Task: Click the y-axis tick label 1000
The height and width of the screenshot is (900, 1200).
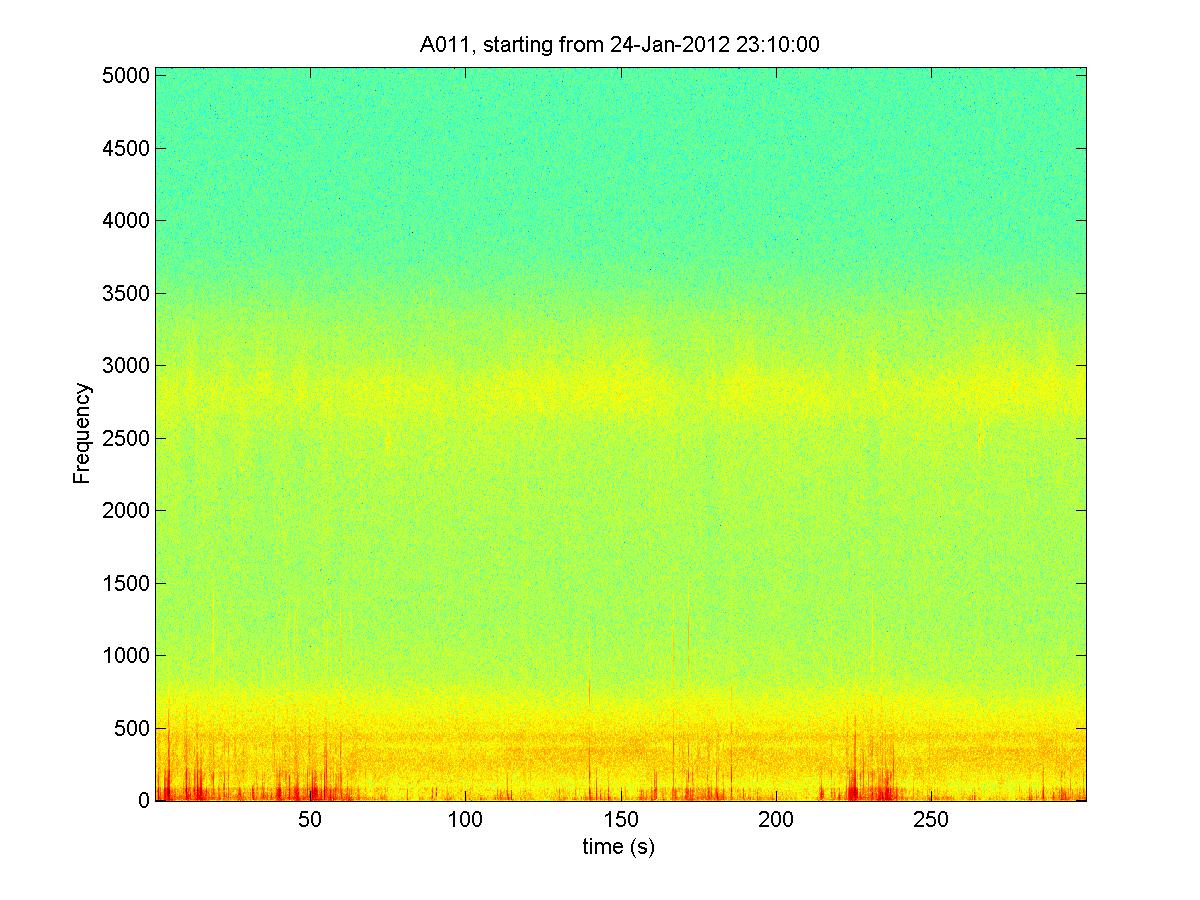Action: (x=126, y=656)
